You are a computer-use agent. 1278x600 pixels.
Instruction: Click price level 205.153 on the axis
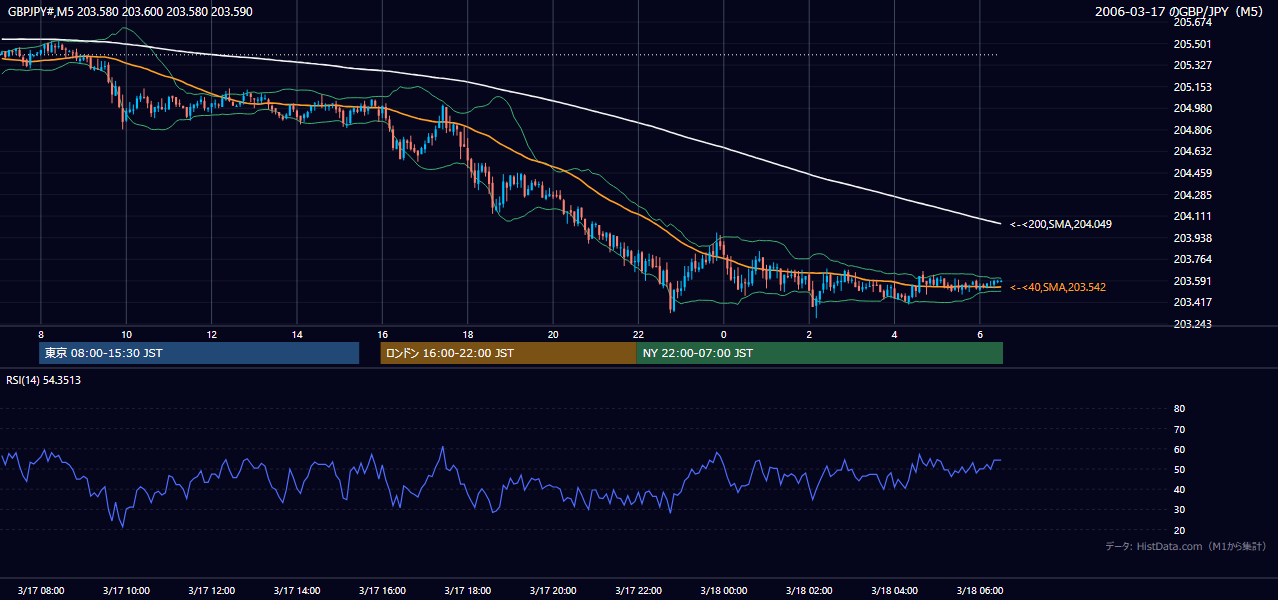[1192, 87]
